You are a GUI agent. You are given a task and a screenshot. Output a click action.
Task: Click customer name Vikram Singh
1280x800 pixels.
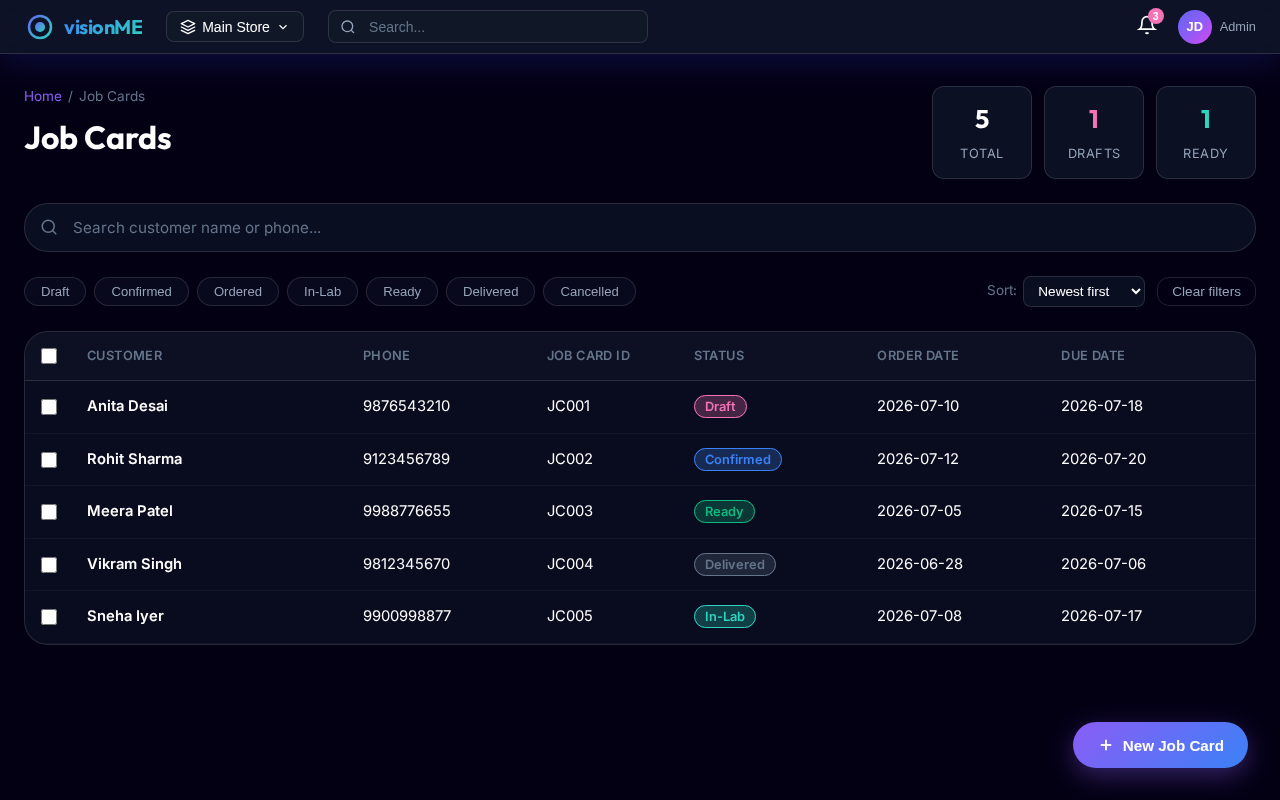pos(134,564)
